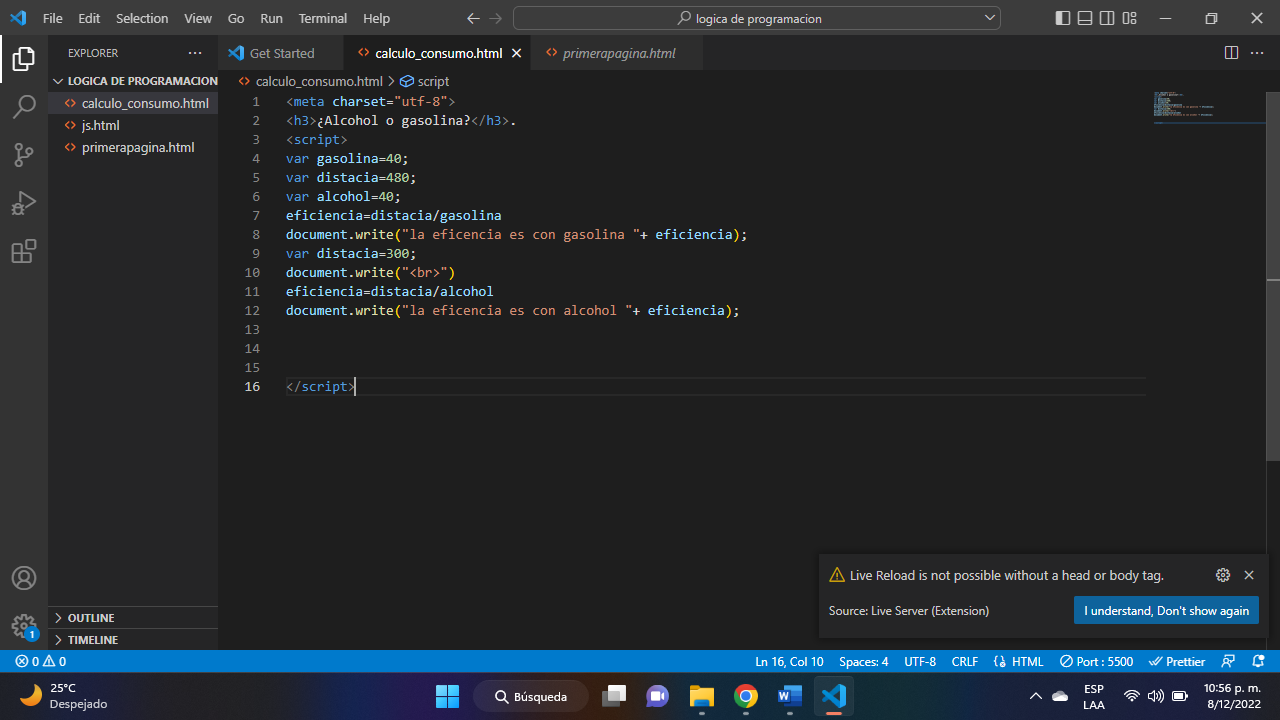
Task: Open the Help menu
Action: (x=377, y=18)
